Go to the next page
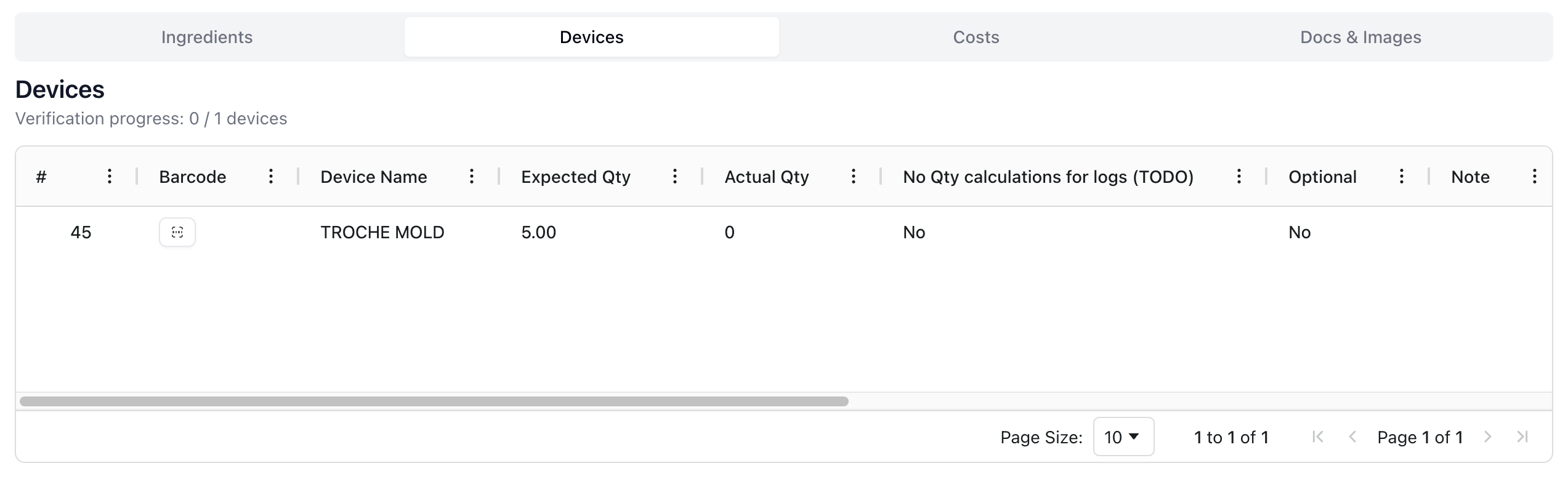The width and height of the screenshot is (1568, 479). tap(1488, 437)
